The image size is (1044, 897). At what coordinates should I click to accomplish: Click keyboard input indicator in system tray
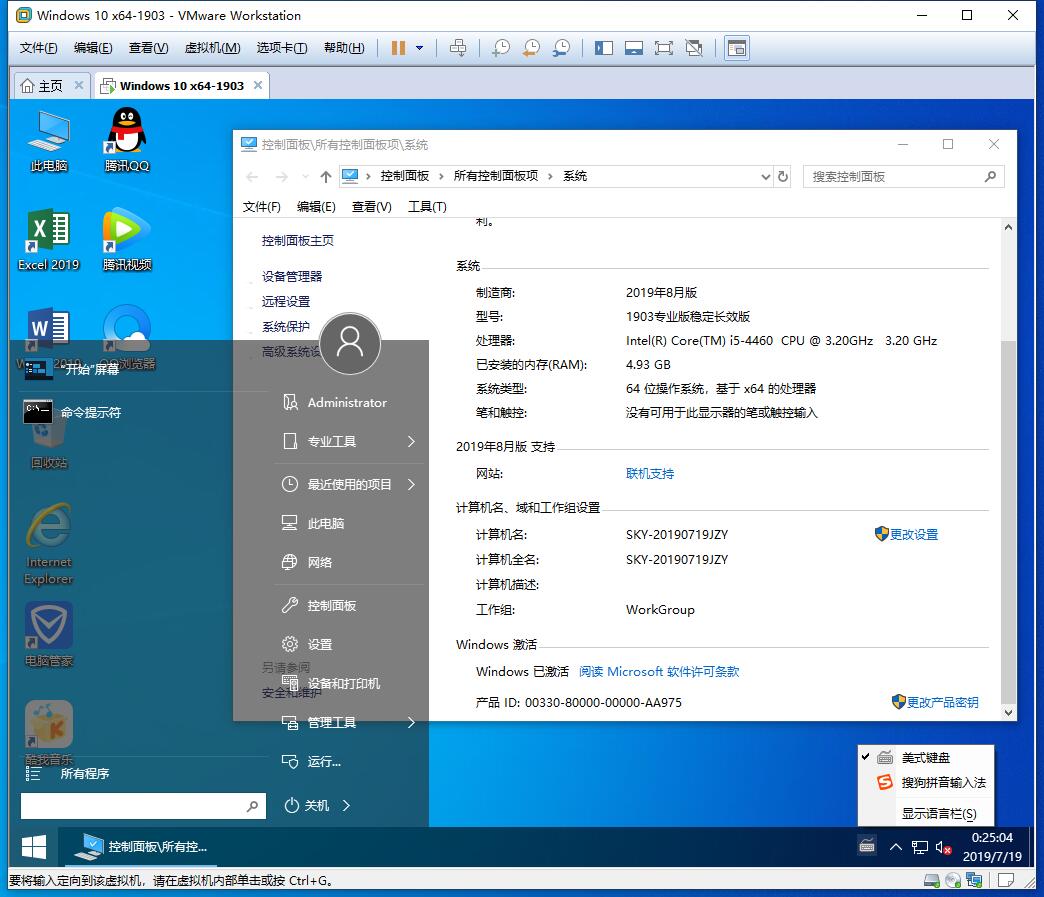(x=867, y=846)
